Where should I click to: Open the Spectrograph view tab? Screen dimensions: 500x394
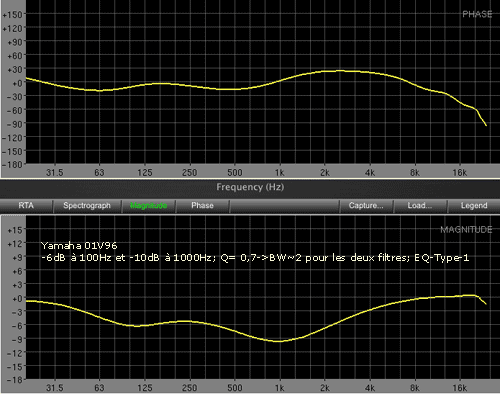coord(87,206)
